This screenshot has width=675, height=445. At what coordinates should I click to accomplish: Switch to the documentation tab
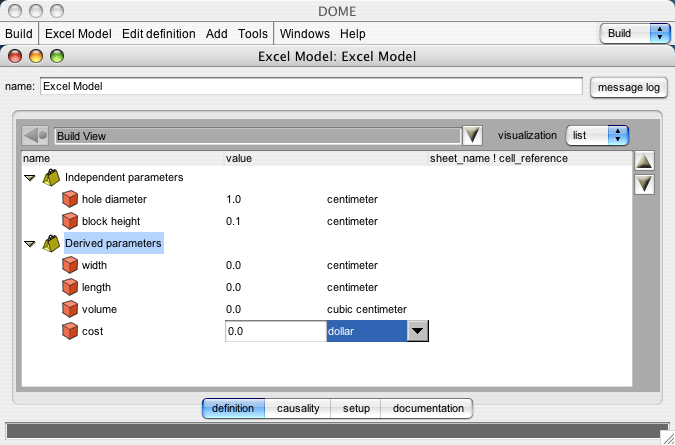click(x=428, y=408)
